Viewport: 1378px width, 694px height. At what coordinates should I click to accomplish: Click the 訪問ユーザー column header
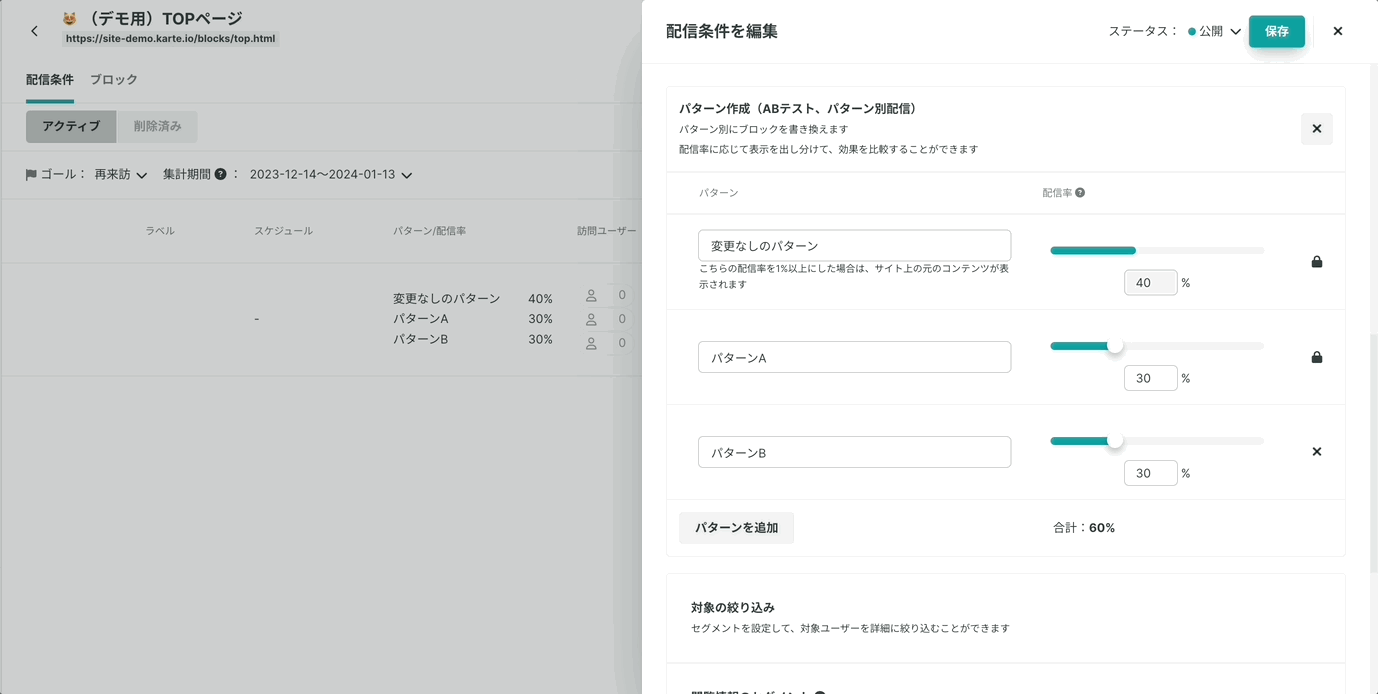pyautogui.click(x=606, y=231)
